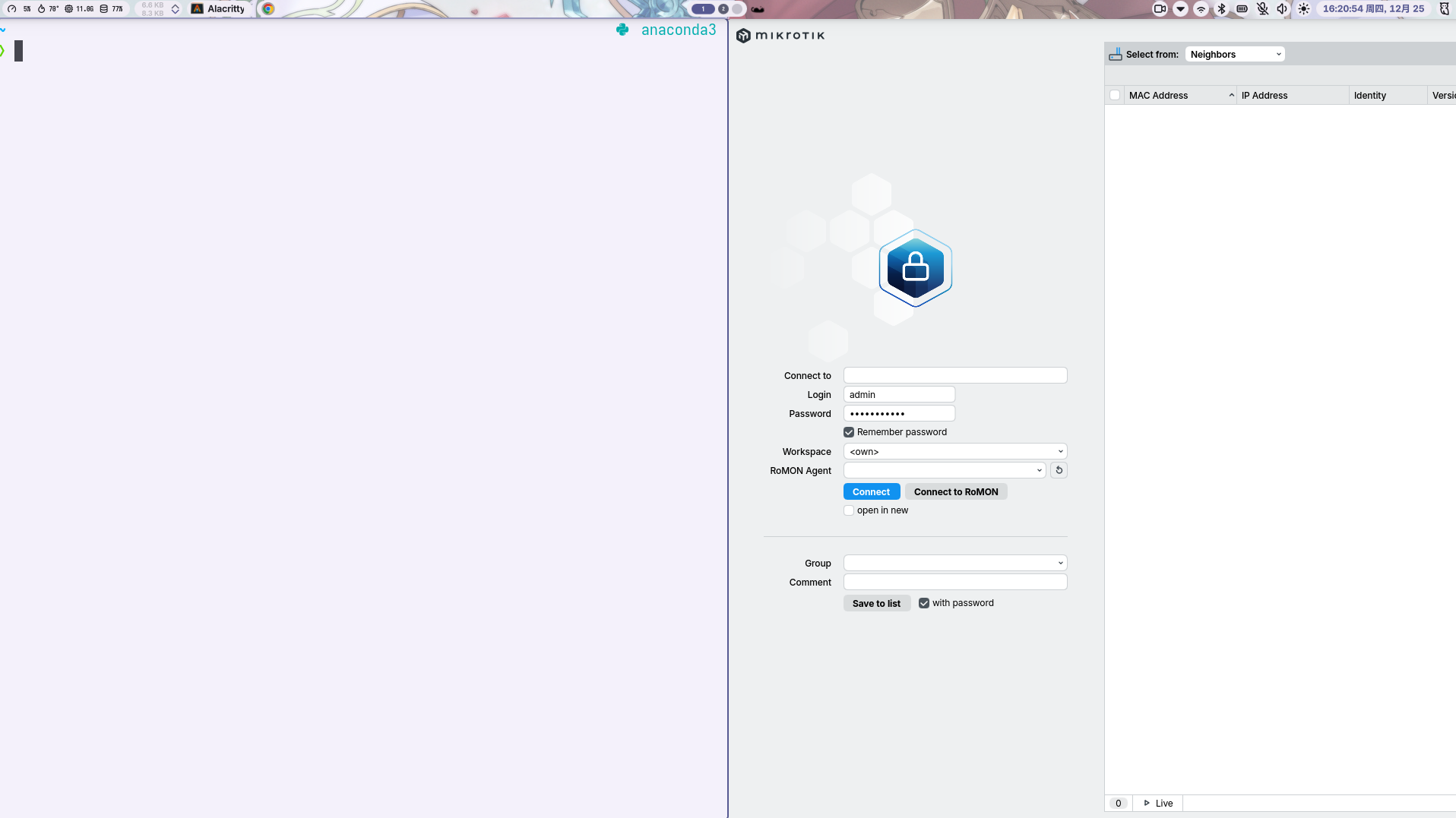Click the CPU usage gauge indicator

tap(19, 9)
